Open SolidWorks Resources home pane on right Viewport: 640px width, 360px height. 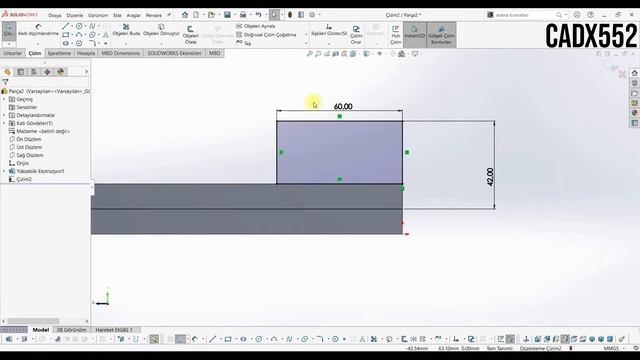pos(634,73)
